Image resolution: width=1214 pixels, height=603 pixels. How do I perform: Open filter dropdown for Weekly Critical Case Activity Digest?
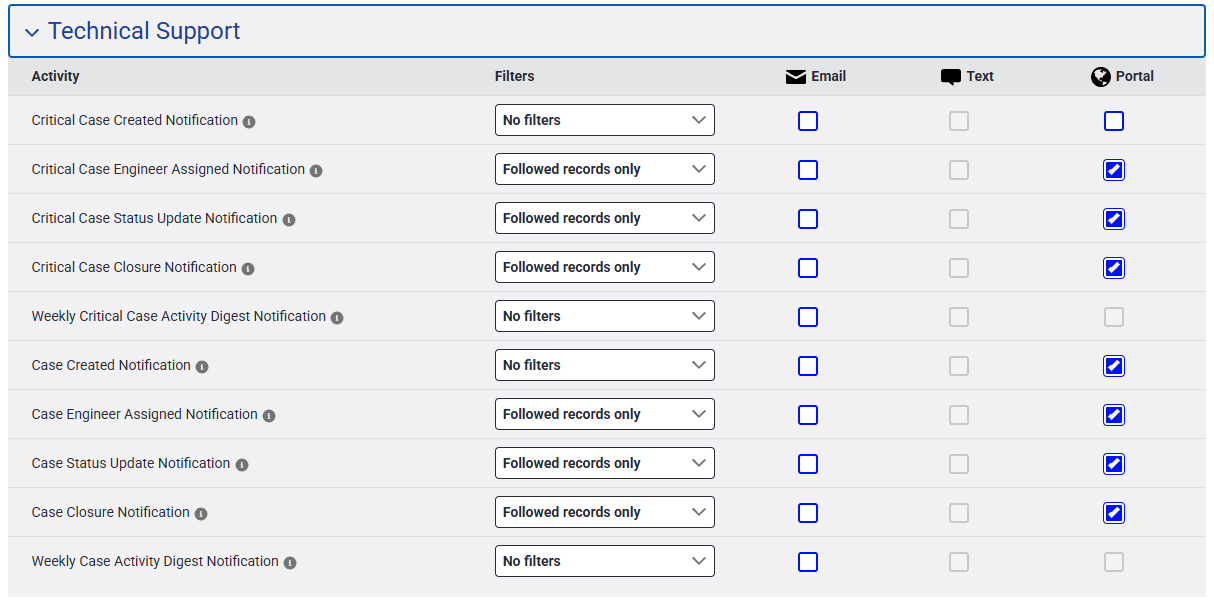click(605, 316)
